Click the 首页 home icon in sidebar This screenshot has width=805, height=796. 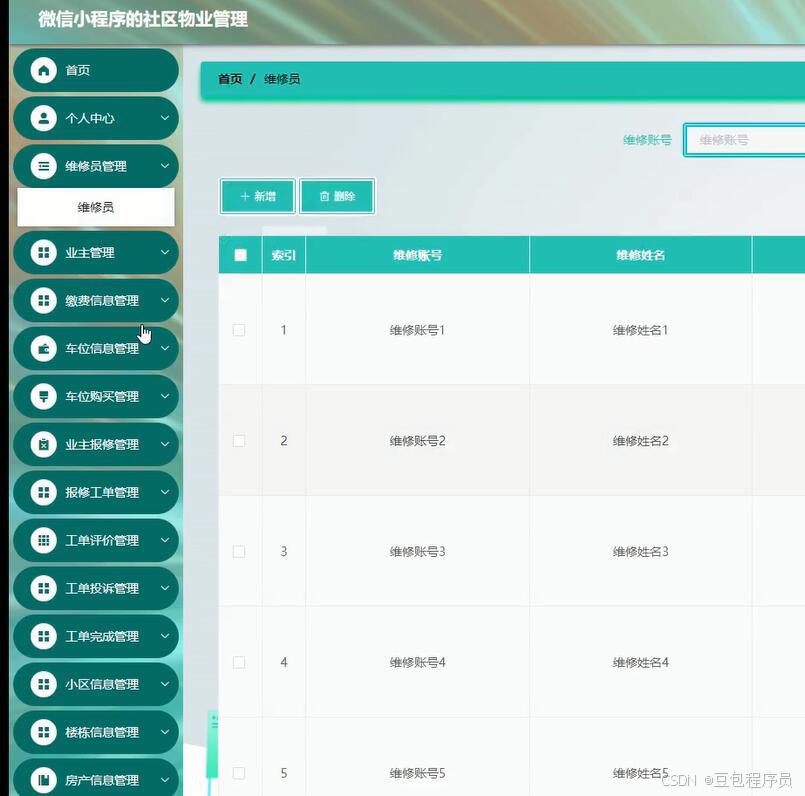pos(42,70)
